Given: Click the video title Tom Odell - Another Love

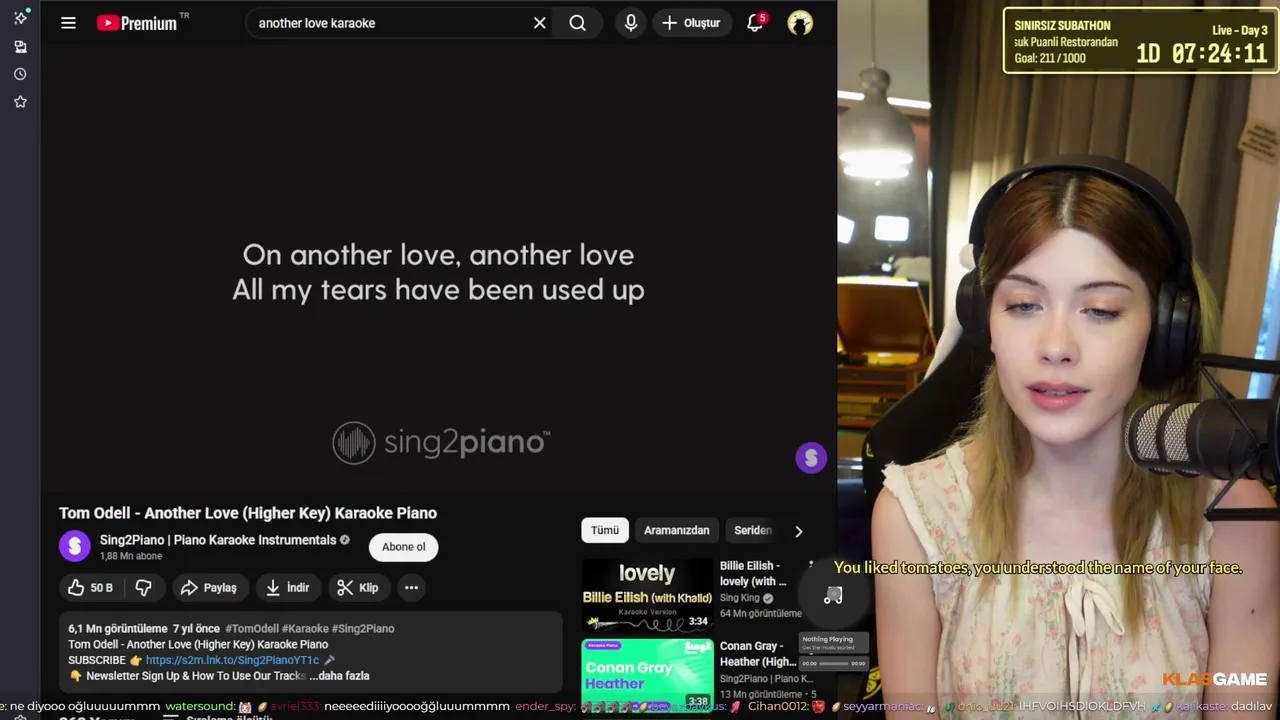Looking at the screenshot, I should pos(248,513).
